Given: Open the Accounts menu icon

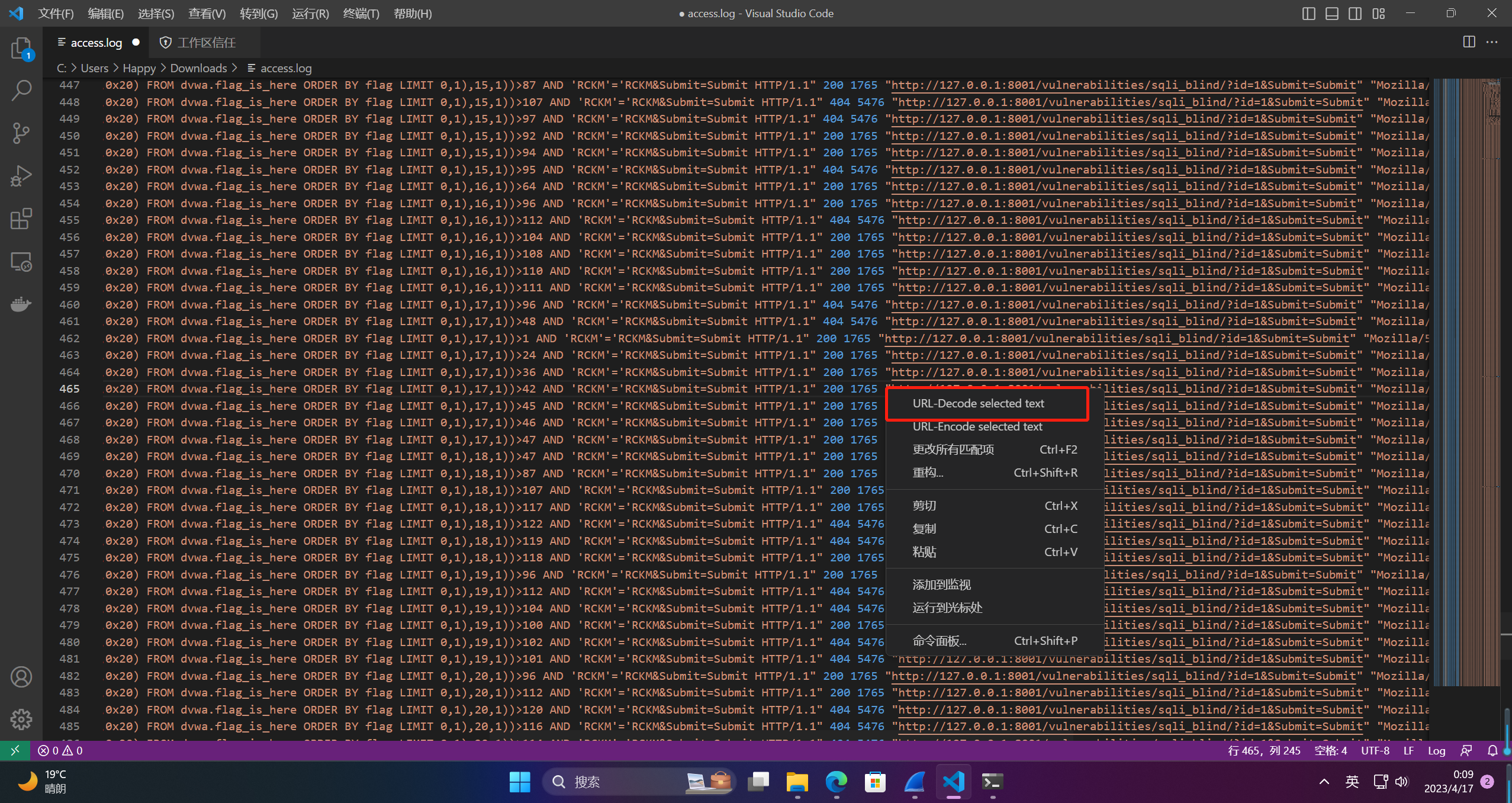Looking at the screenshot, I should [x=21, y=677].
